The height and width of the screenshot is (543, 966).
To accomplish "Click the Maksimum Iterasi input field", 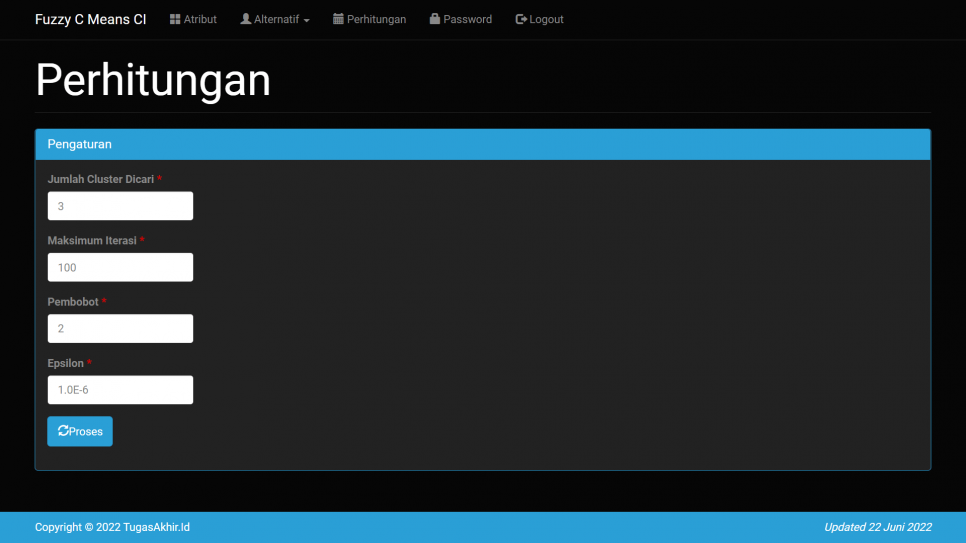I will point(120,267).
